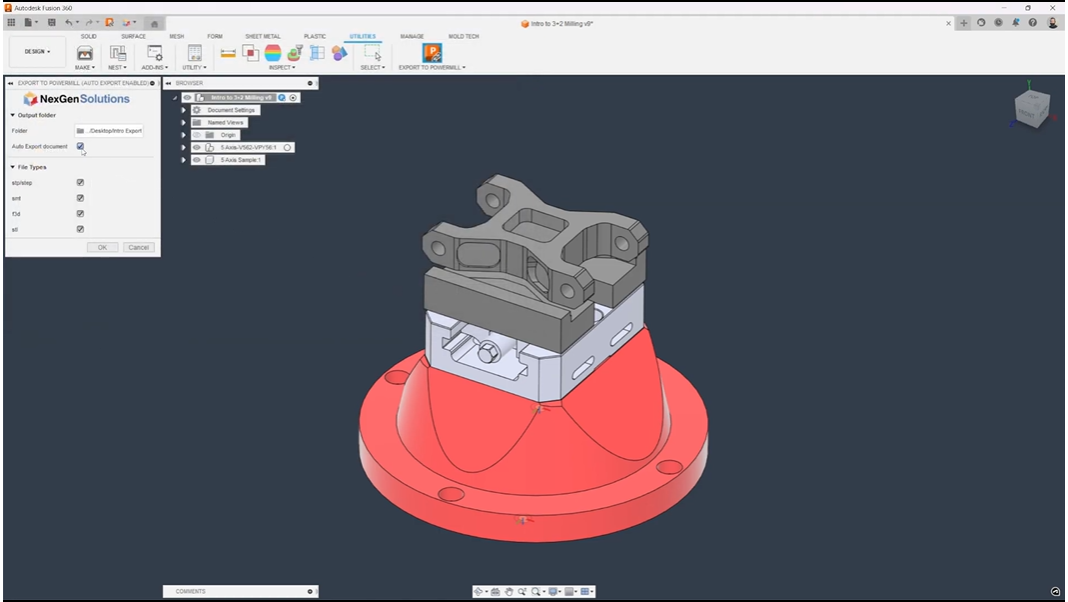Select the Measure ruler tool
This screenshot has height=602, width=1068.
pos(228,53)
